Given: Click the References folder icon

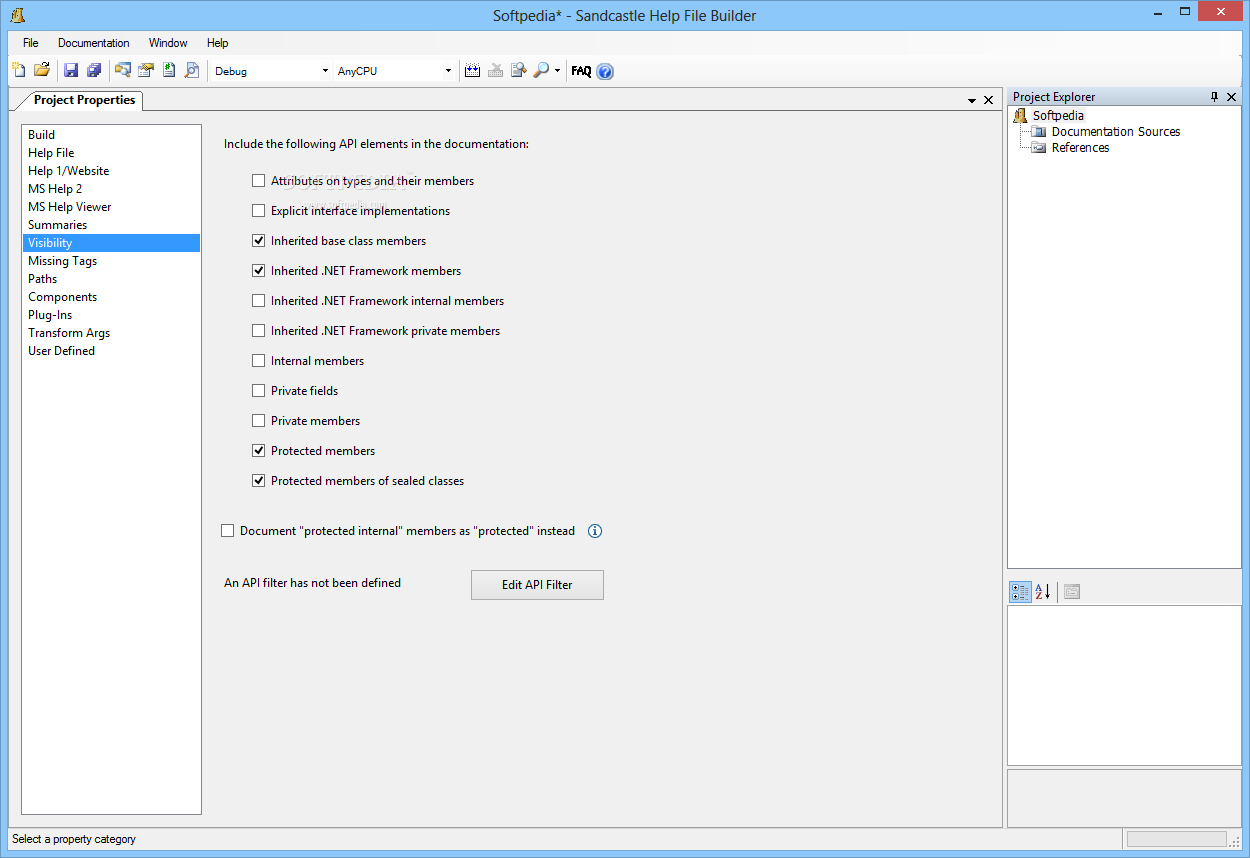Looking at the screenshot, I should coord(1039,148).
